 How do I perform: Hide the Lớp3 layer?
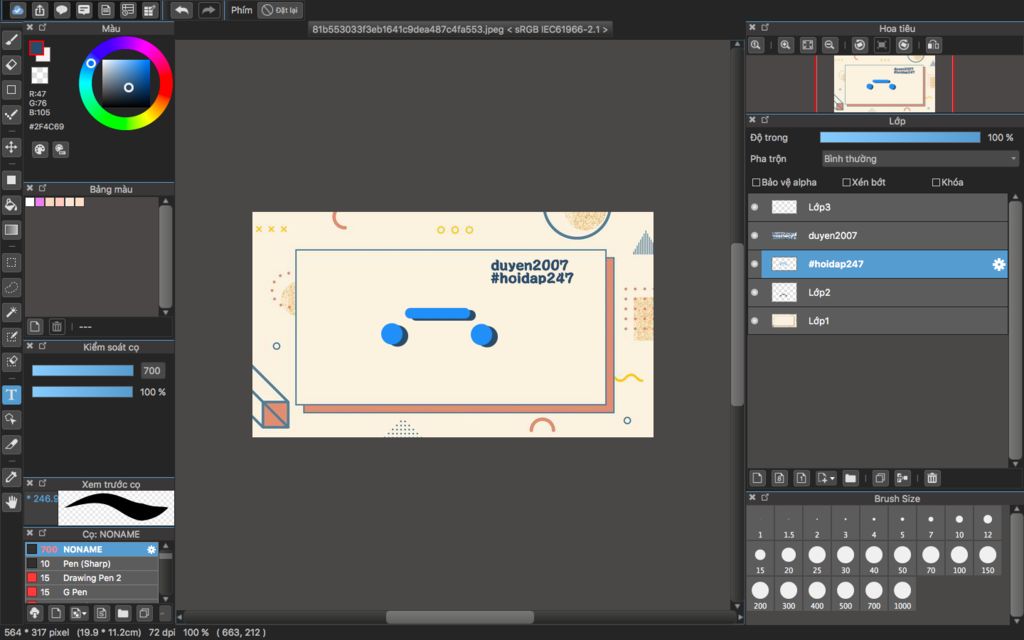coord(755,207)
